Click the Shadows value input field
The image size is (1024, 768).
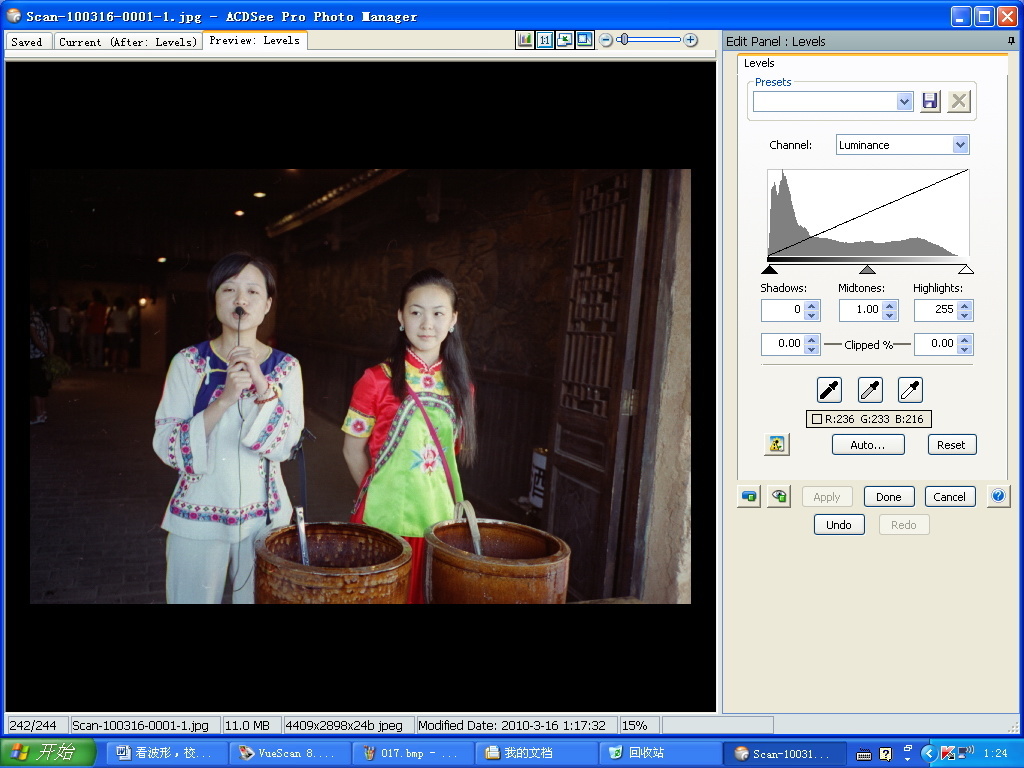click(x=782, y=310)
